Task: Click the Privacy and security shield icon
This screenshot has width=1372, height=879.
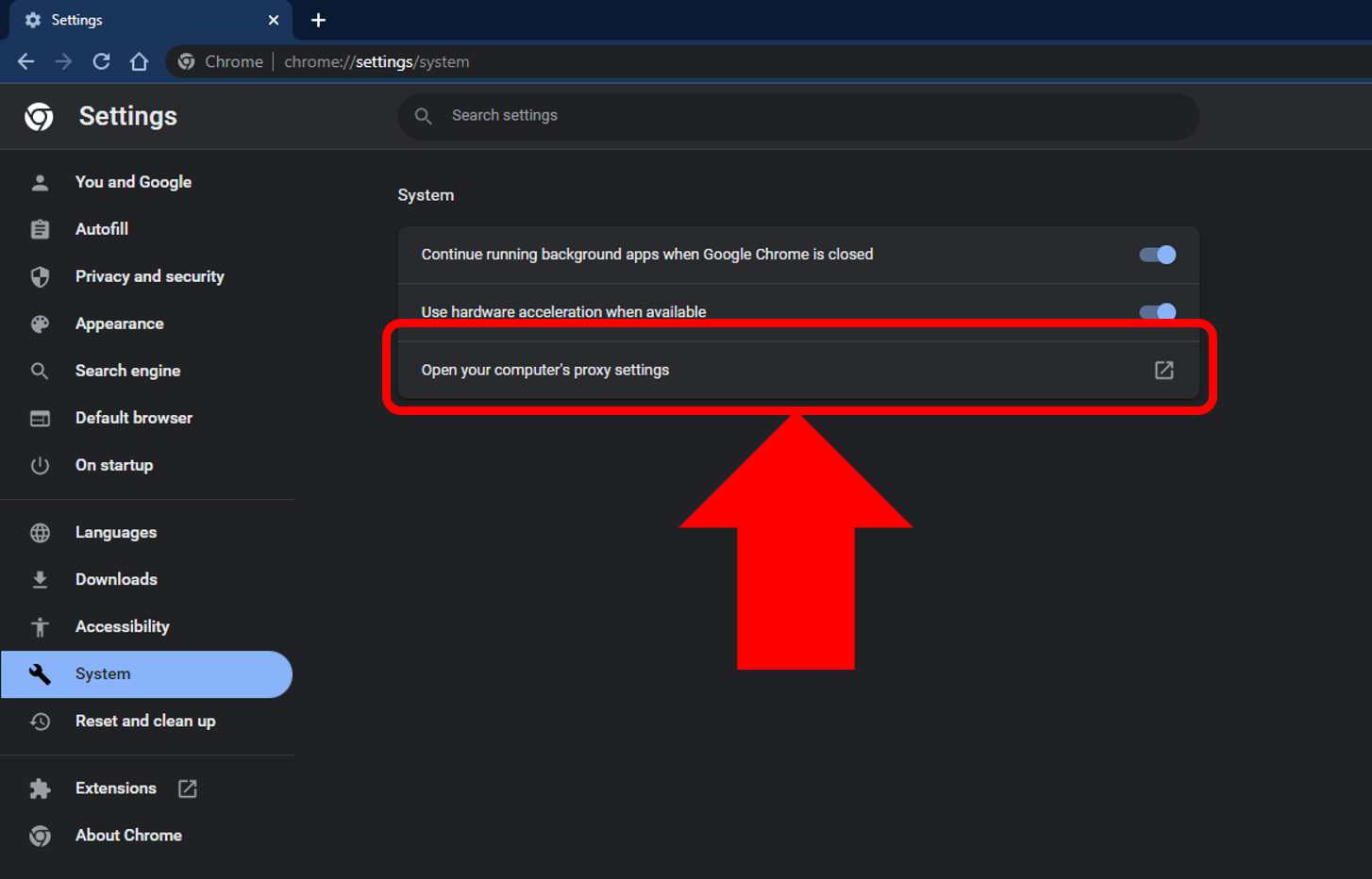Action: point(40,276)
